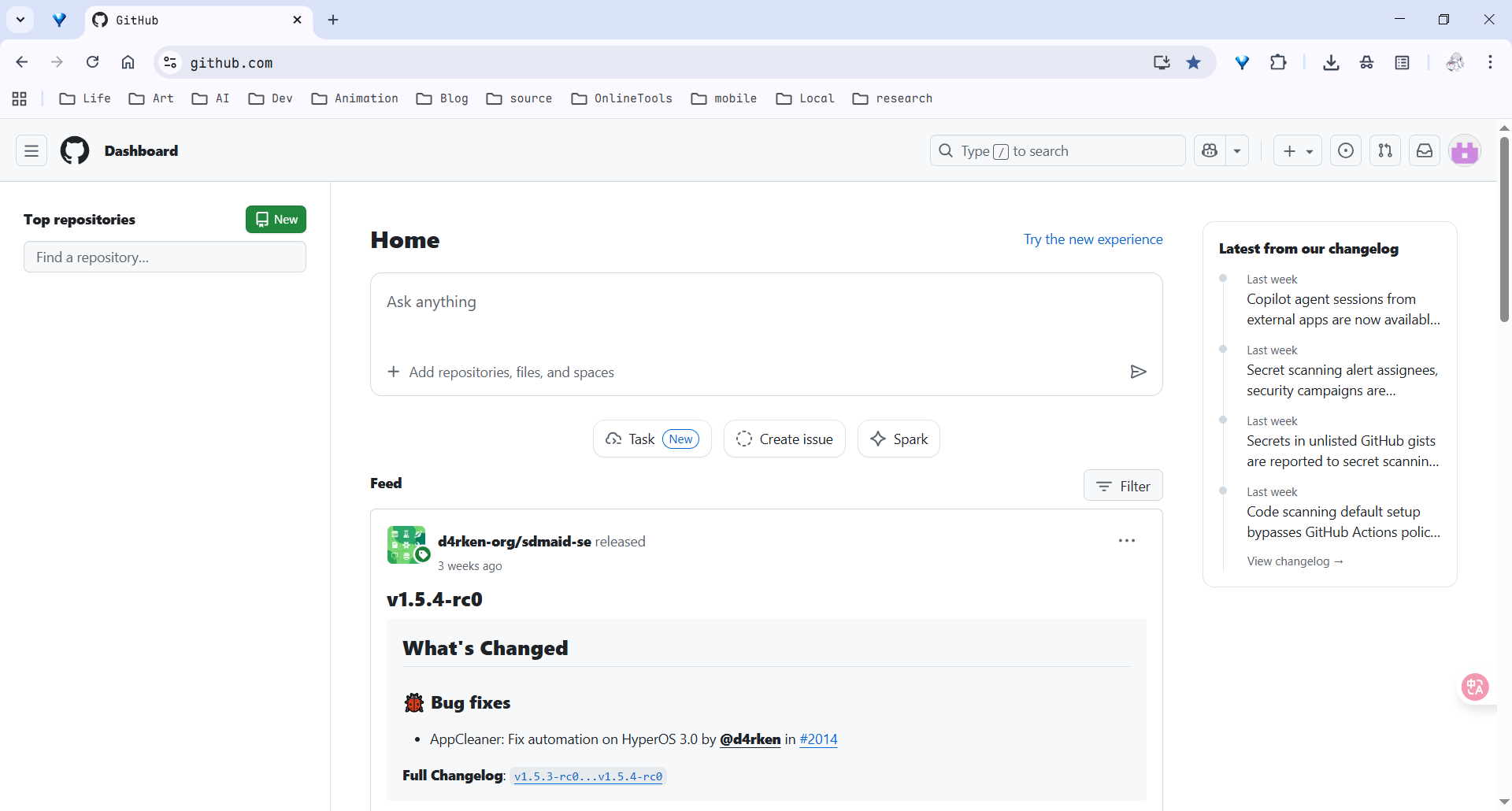
Task: Open the browser extensions puzzle icon
Action: pos(1278,62)
